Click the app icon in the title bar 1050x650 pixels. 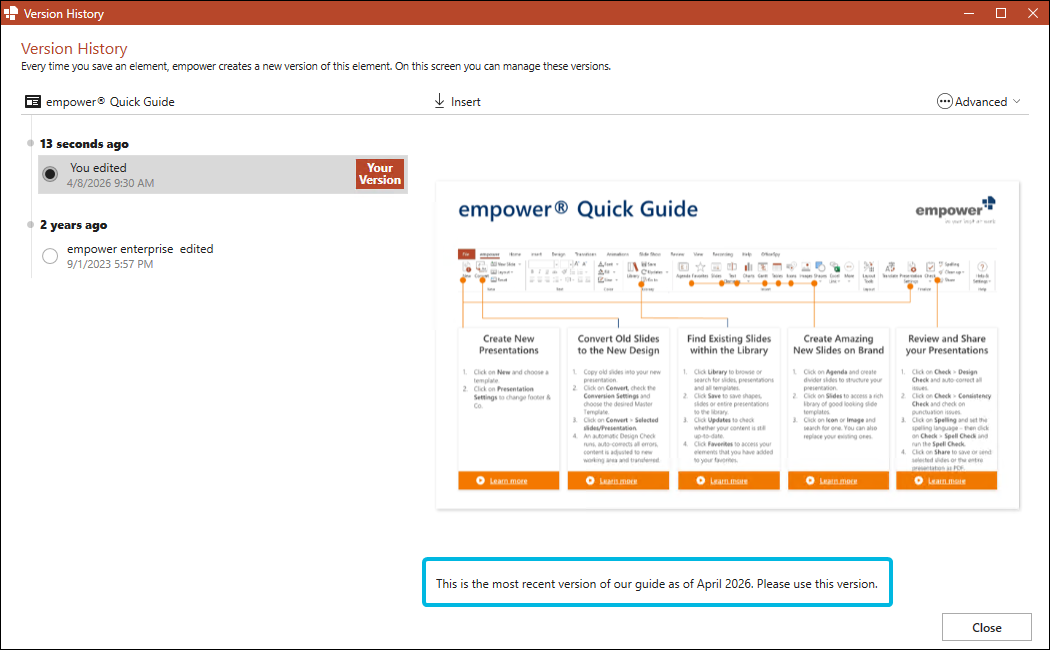[x=11, y=13]
